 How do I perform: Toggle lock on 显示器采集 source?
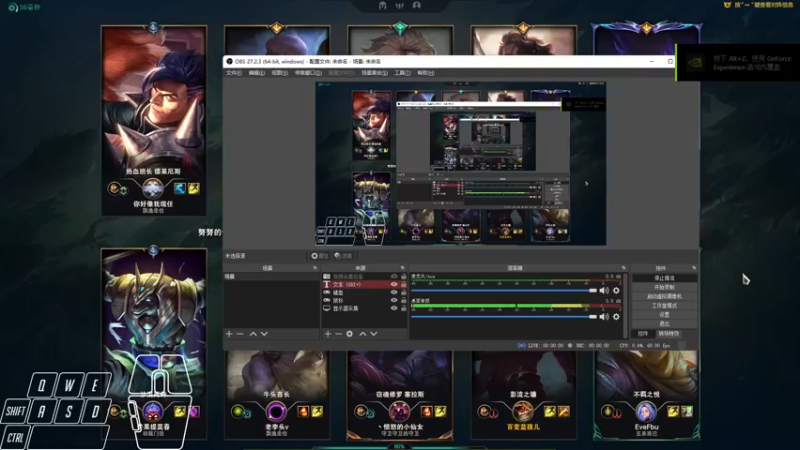point(404,309)
